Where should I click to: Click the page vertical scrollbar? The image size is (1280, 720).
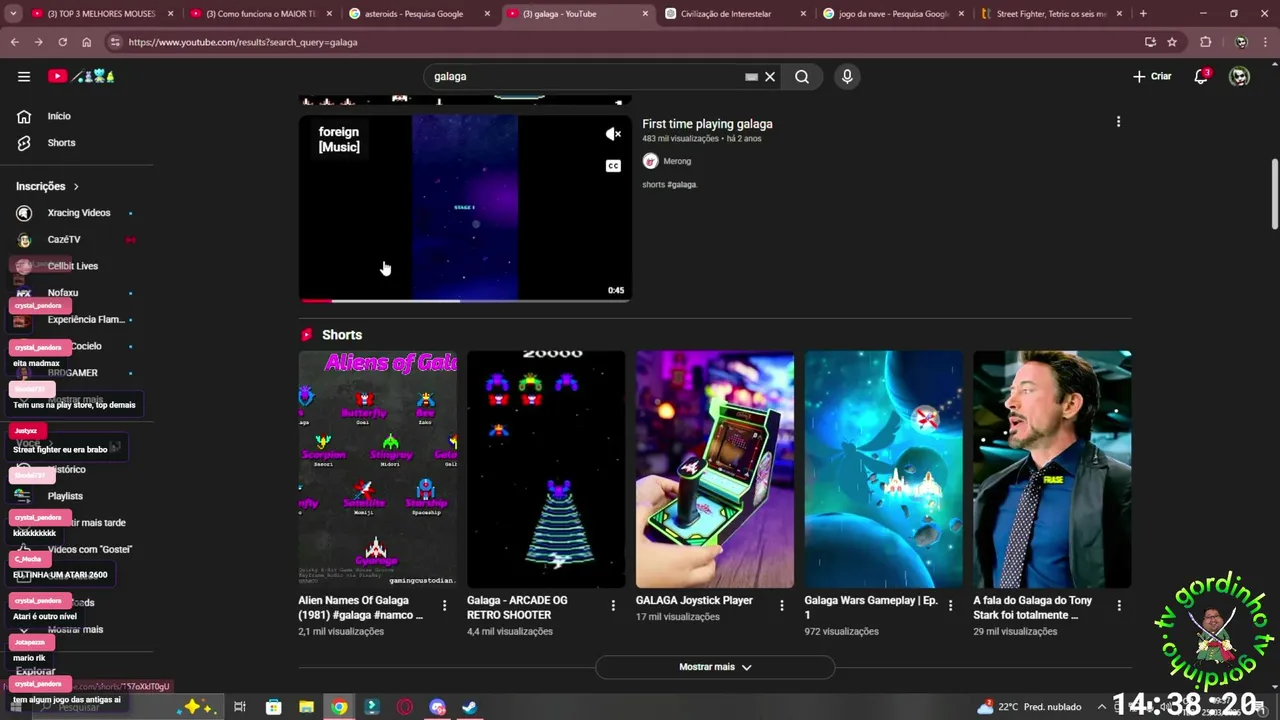(1274, 193)
